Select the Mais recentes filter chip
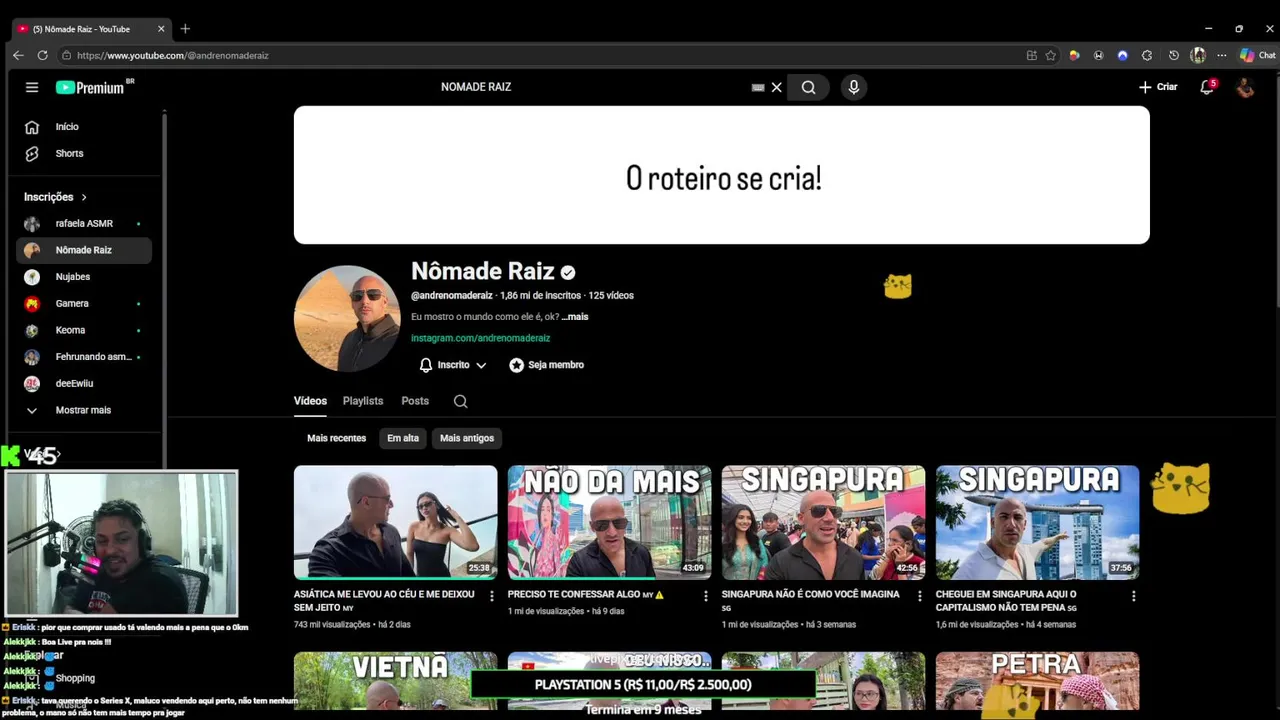The height and width of the screenshot is (720, 1280). point(336,438)
